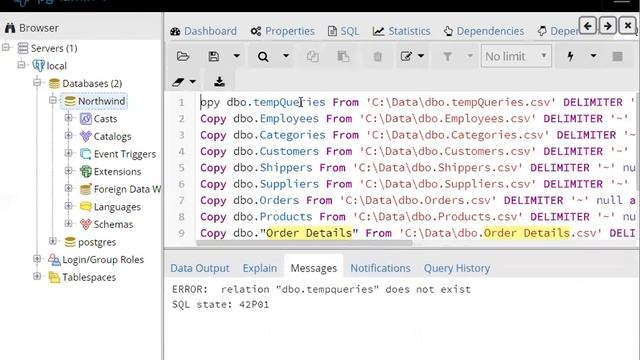Open the Find options dropdown arrow
This screenshot has height=360, width=640.
[x=286, y=56]
